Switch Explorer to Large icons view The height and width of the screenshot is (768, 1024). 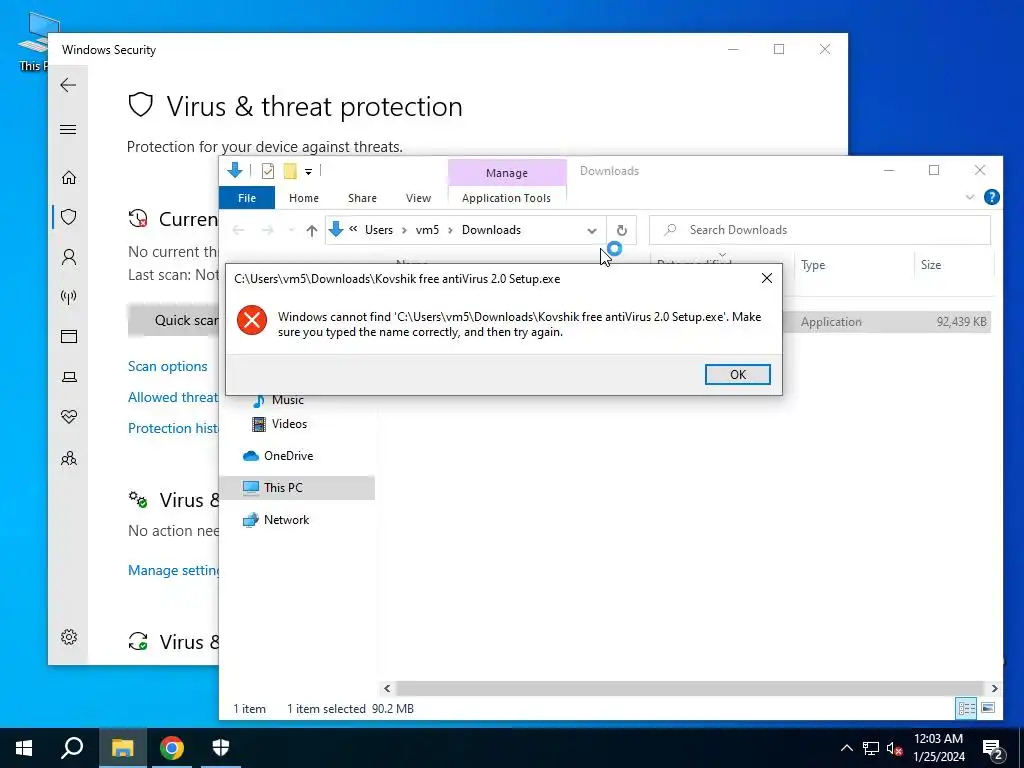coord(988,708)
